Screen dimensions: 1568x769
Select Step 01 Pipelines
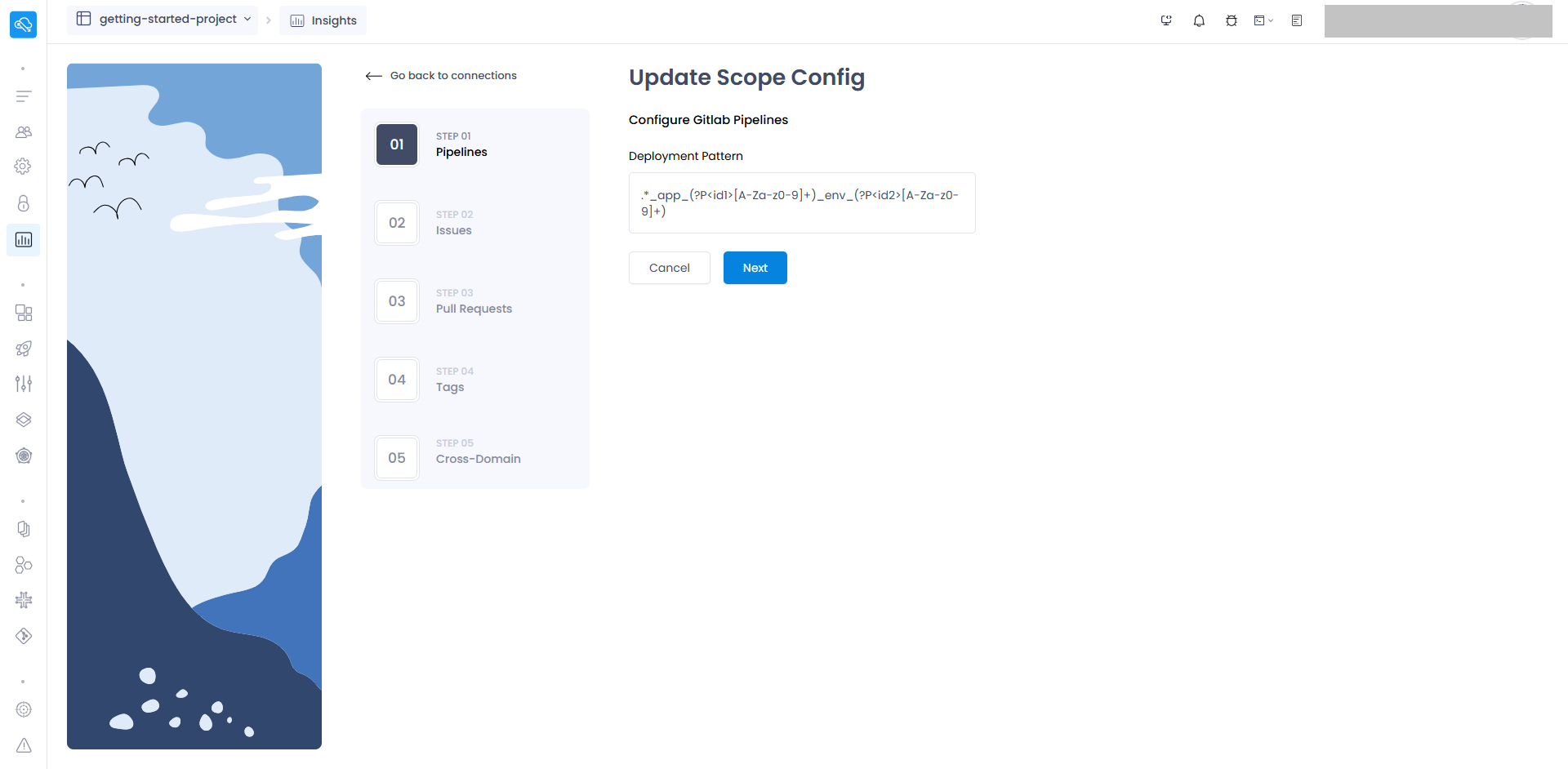pyautogui.click(x=475, y=144)
